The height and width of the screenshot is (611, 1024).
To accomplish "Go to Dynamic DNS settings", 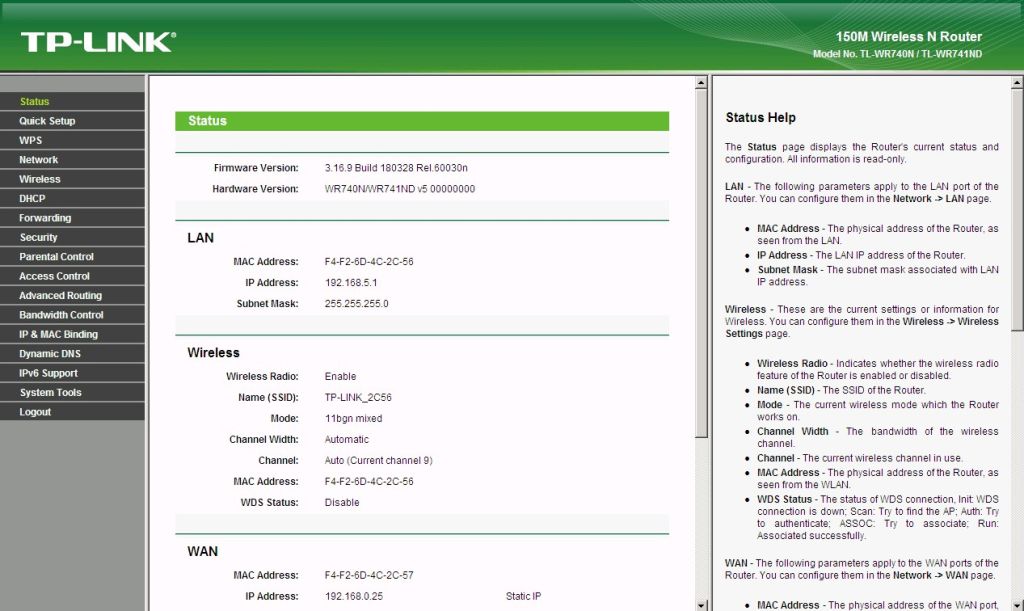I will [x=72, y=354].
